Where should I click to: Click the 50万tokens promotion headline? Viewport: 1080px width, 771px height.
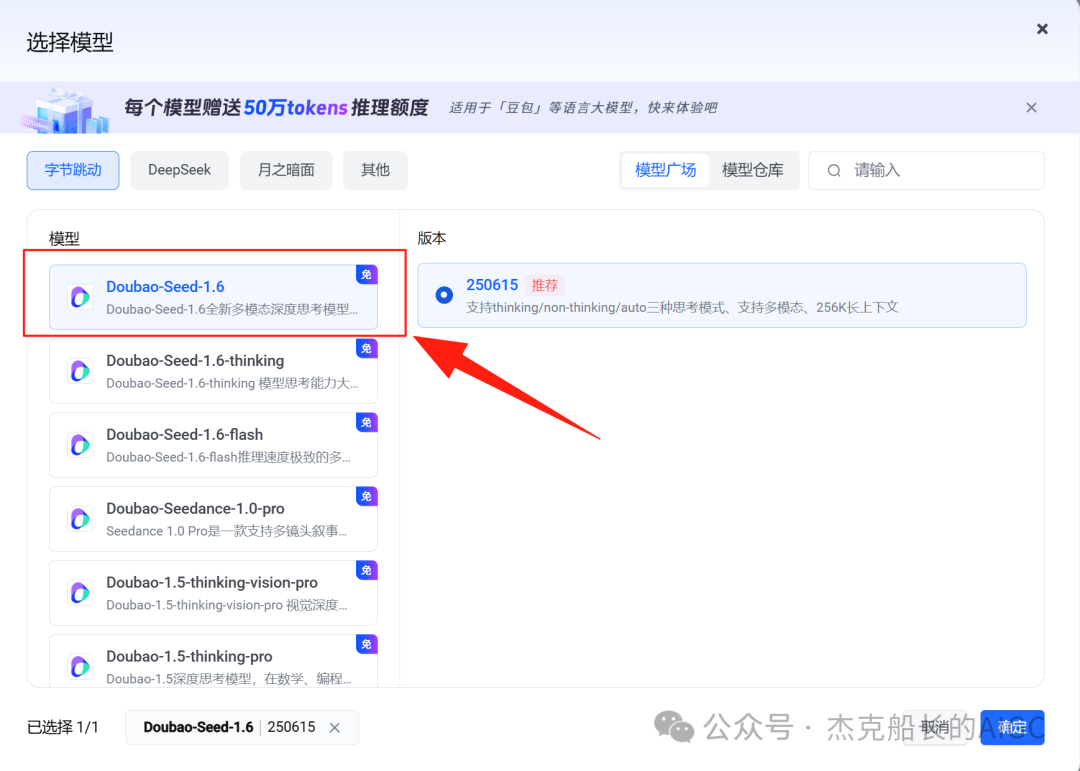pyautogui.click(x=276, y=107)
